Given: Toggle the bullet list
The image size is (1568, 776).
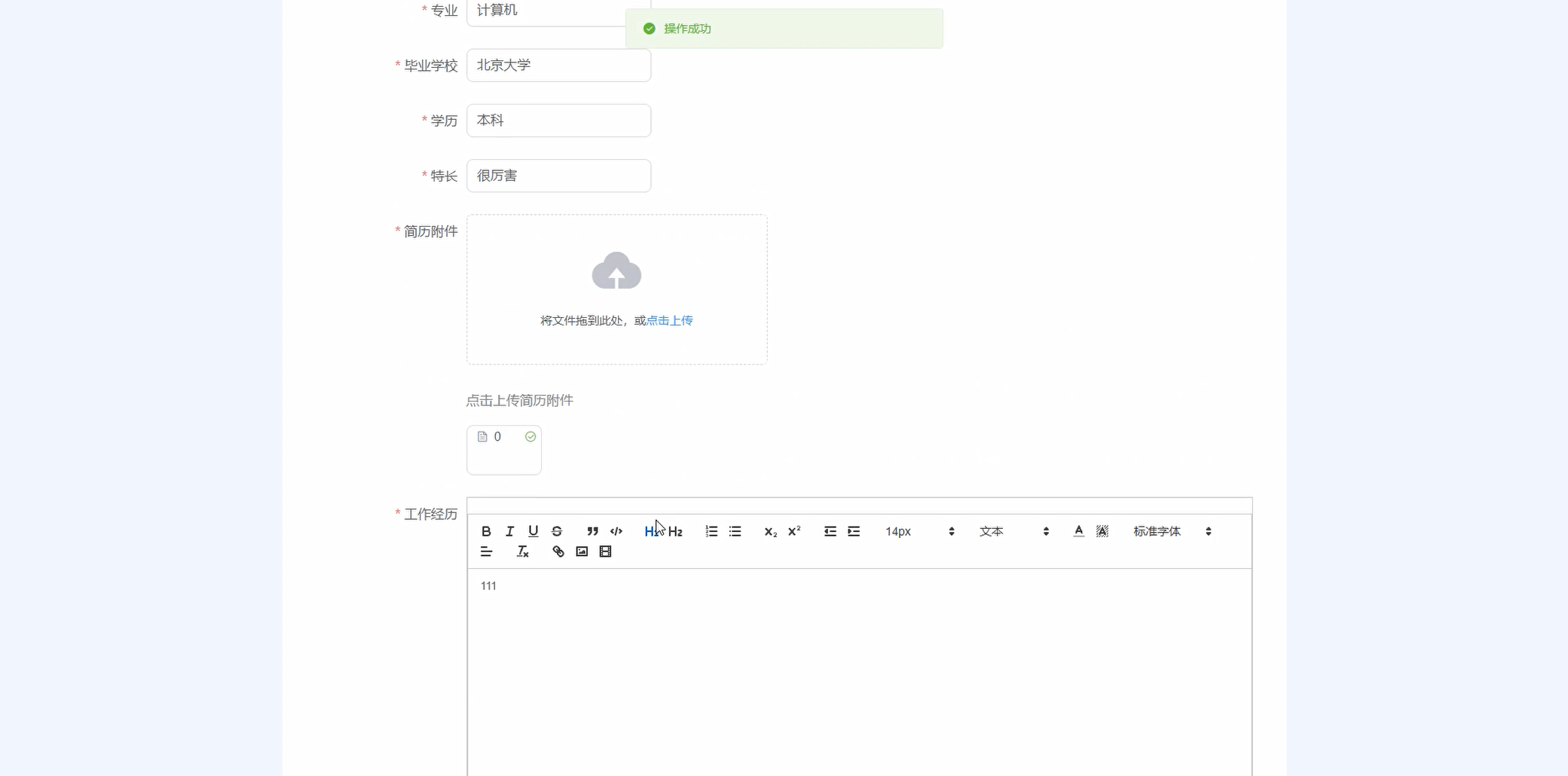Looking at the screenshot, I should pyautogui.click(x=735, y=531).
